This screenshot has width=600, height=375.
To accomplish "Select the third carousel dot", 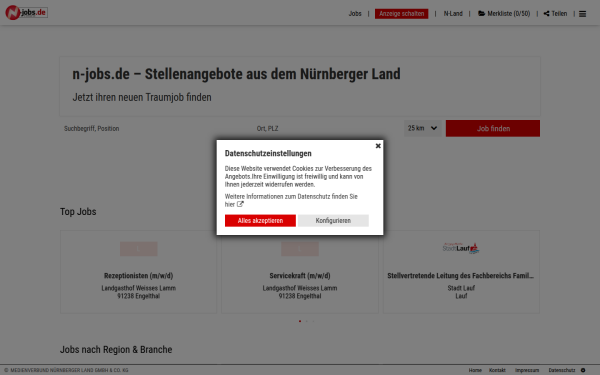I will 313,321.
